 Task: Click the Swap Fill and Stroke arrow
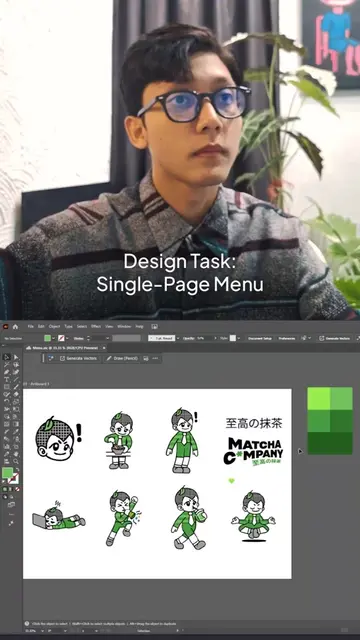[x=17, y=469]
